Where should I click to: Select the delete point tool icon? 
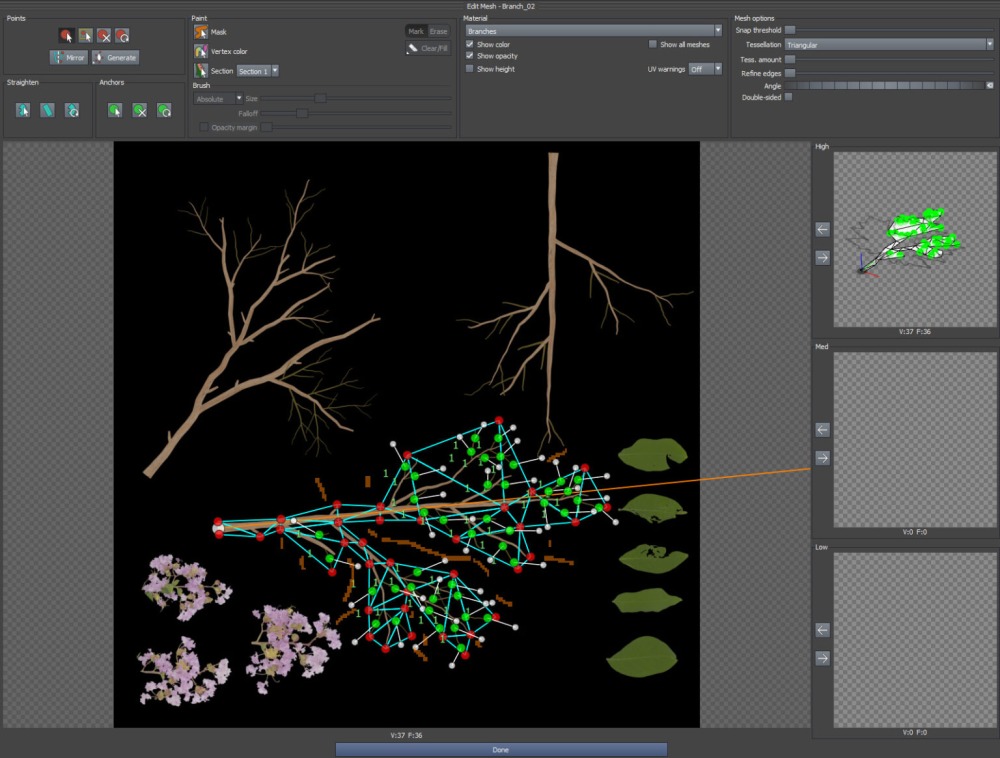[103, 36]
